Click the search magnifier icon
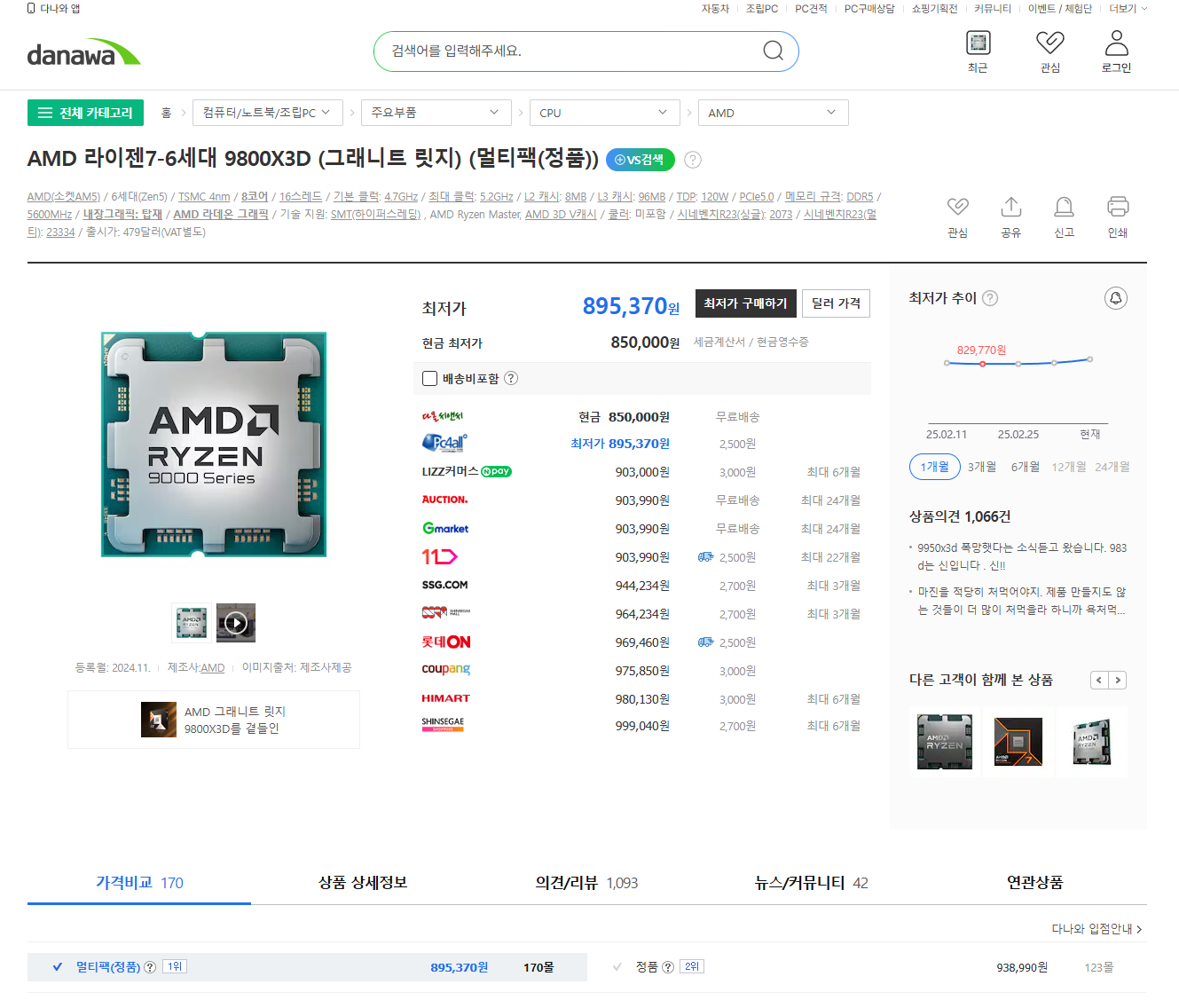The image size is (1179, 1008). [774, 51]
